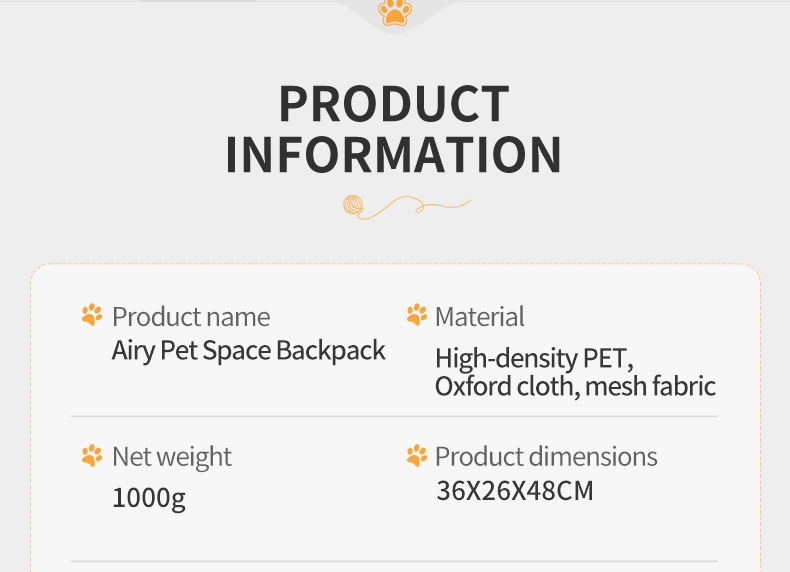Viewport: 790px width, 572px height.
Task: Click the Oxford cloth, mesh fabric line
Action: pos(575,386)
